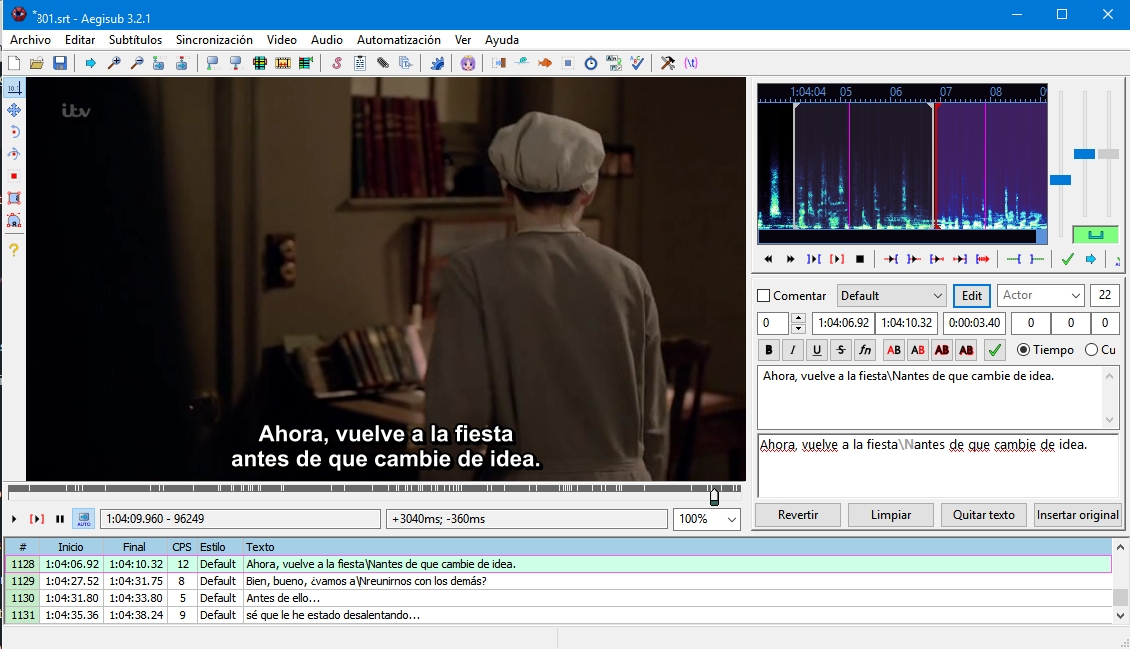Create a new subtitle file
This screenshot has height=649, width=1130.
14,63
